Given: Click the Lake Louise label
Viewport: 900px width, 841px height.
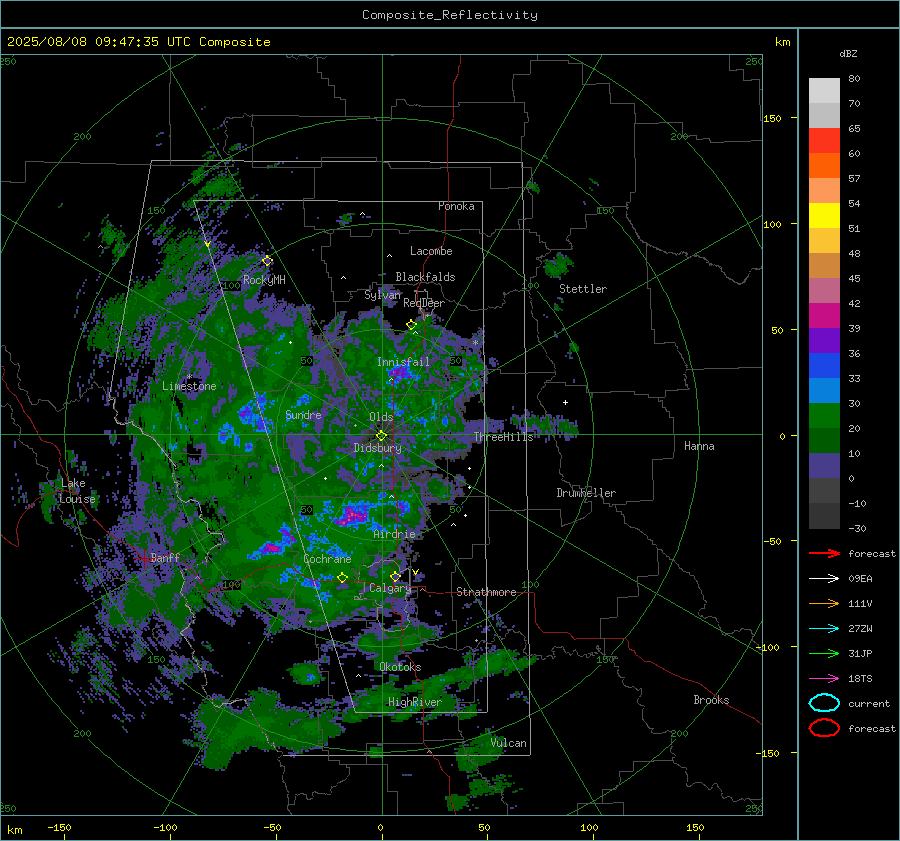Looking at the screenshot, I should tap(77, 491).
